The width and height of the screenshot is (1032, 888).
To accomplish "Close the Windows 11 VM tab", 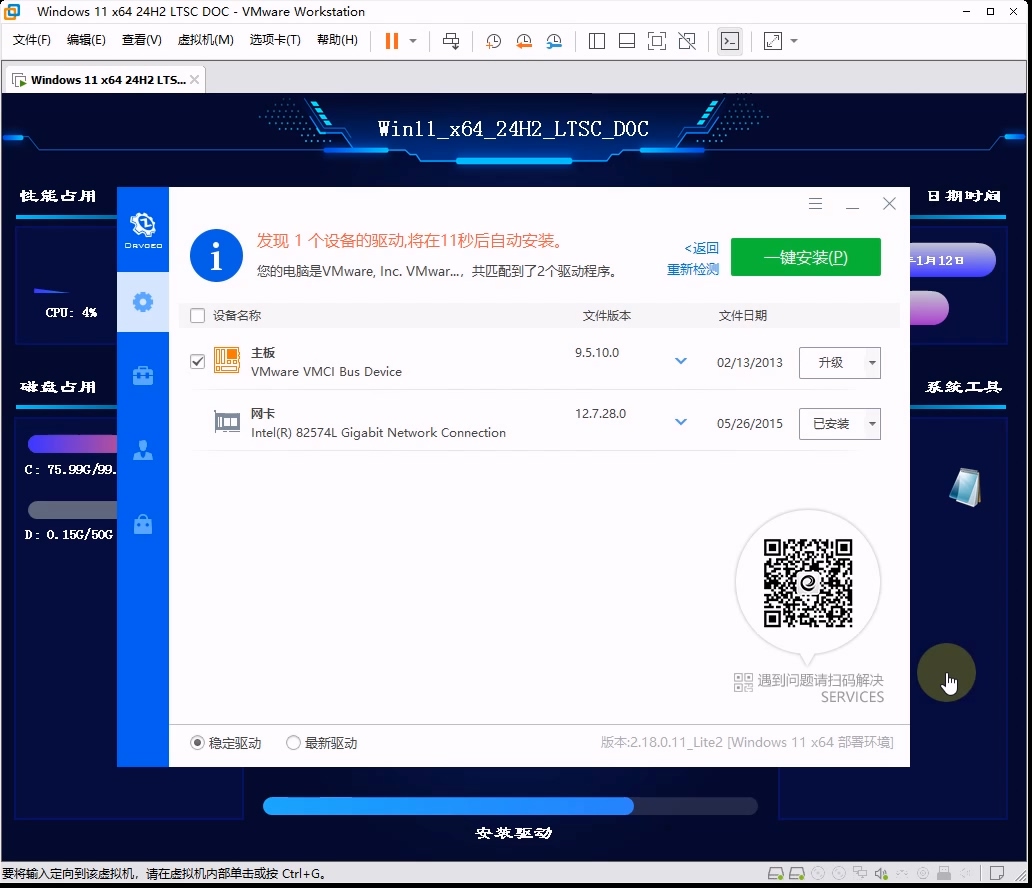I will [x=194, y=80].
